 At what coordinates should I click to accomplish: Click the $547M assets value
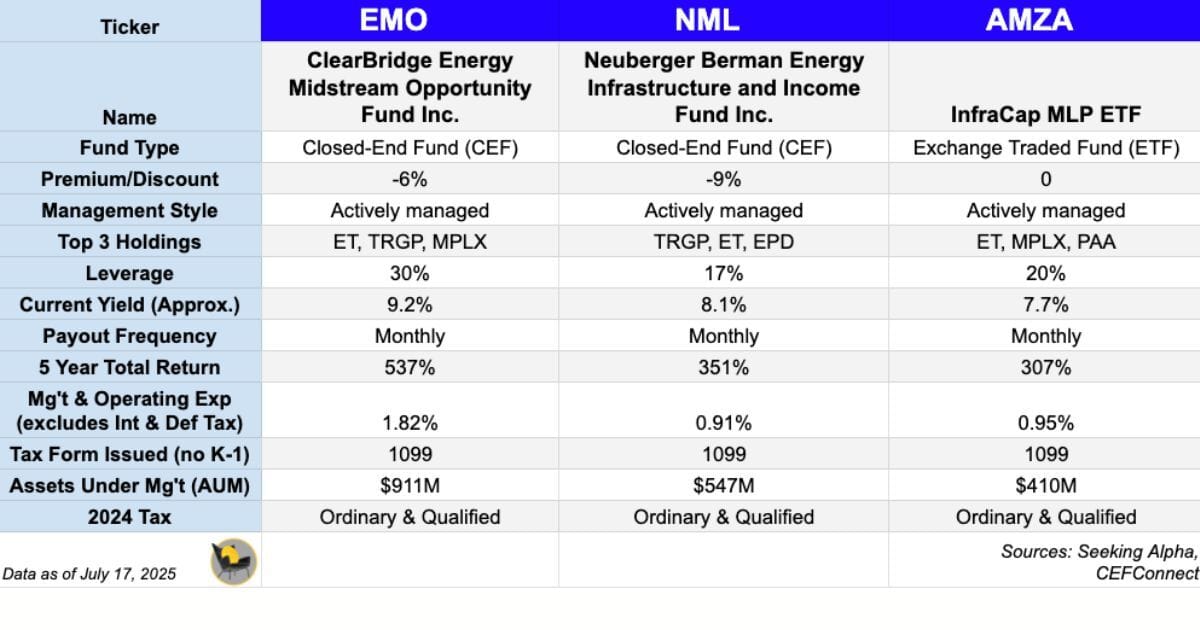point(723,486)
